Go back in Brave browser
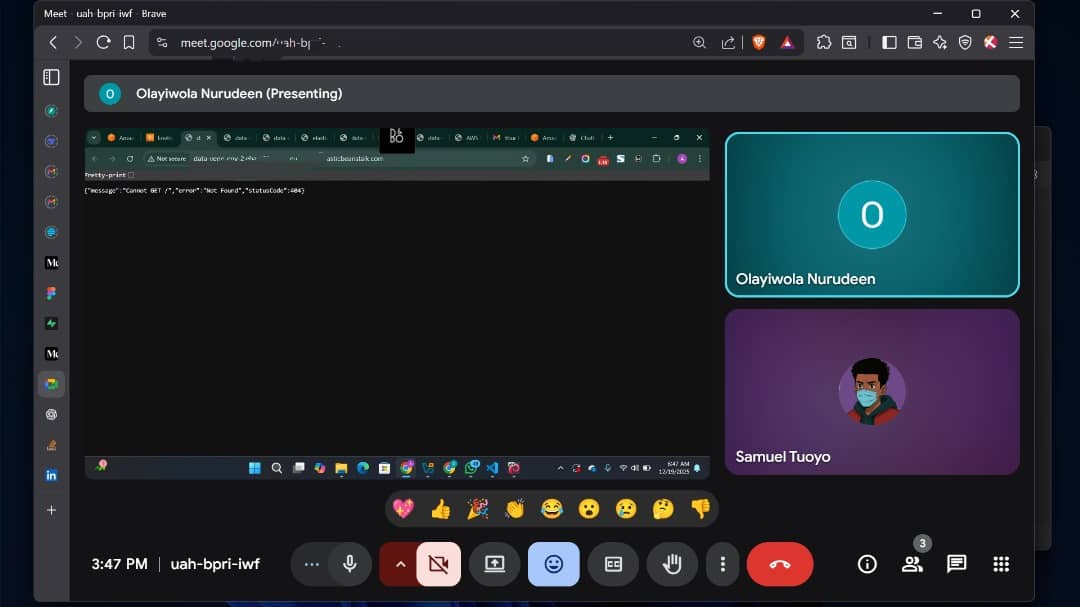 53,43
